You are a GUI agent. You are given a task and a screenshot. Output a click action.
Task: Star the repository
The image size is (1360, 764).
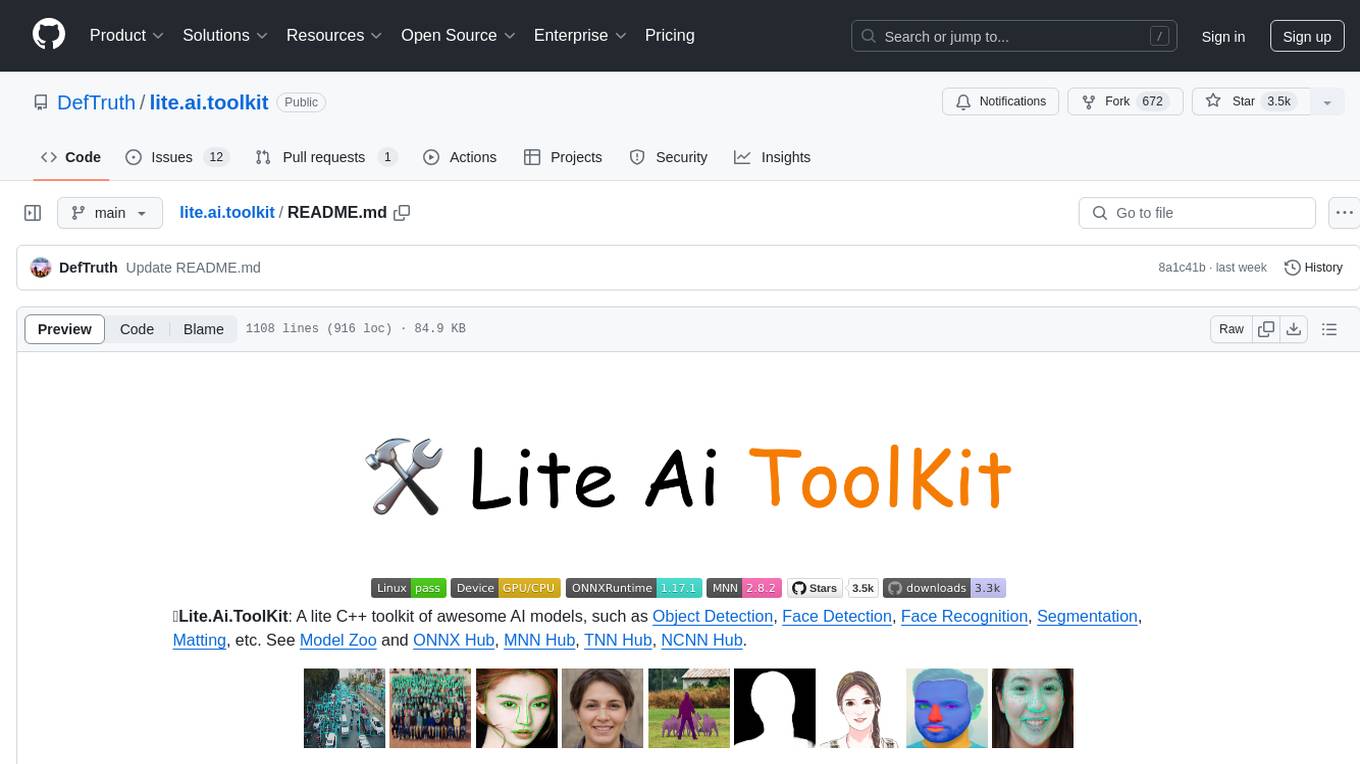click(1251, 101)
